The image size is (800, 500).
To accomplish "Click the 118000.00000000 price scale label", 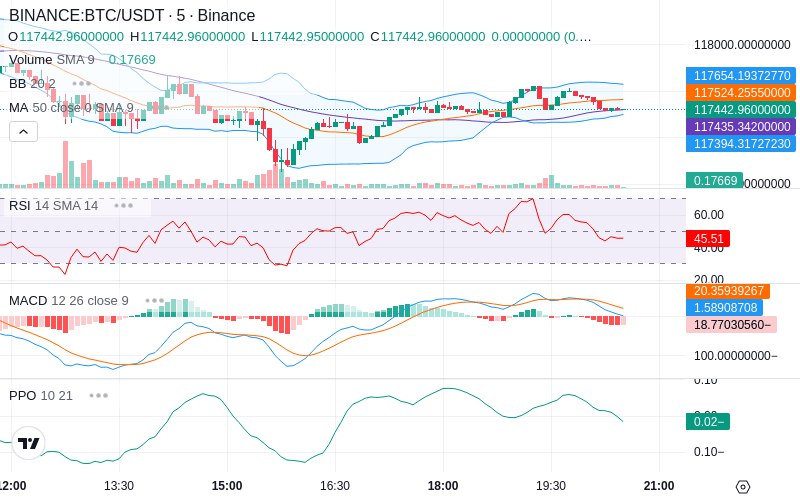I will point(742,45).
